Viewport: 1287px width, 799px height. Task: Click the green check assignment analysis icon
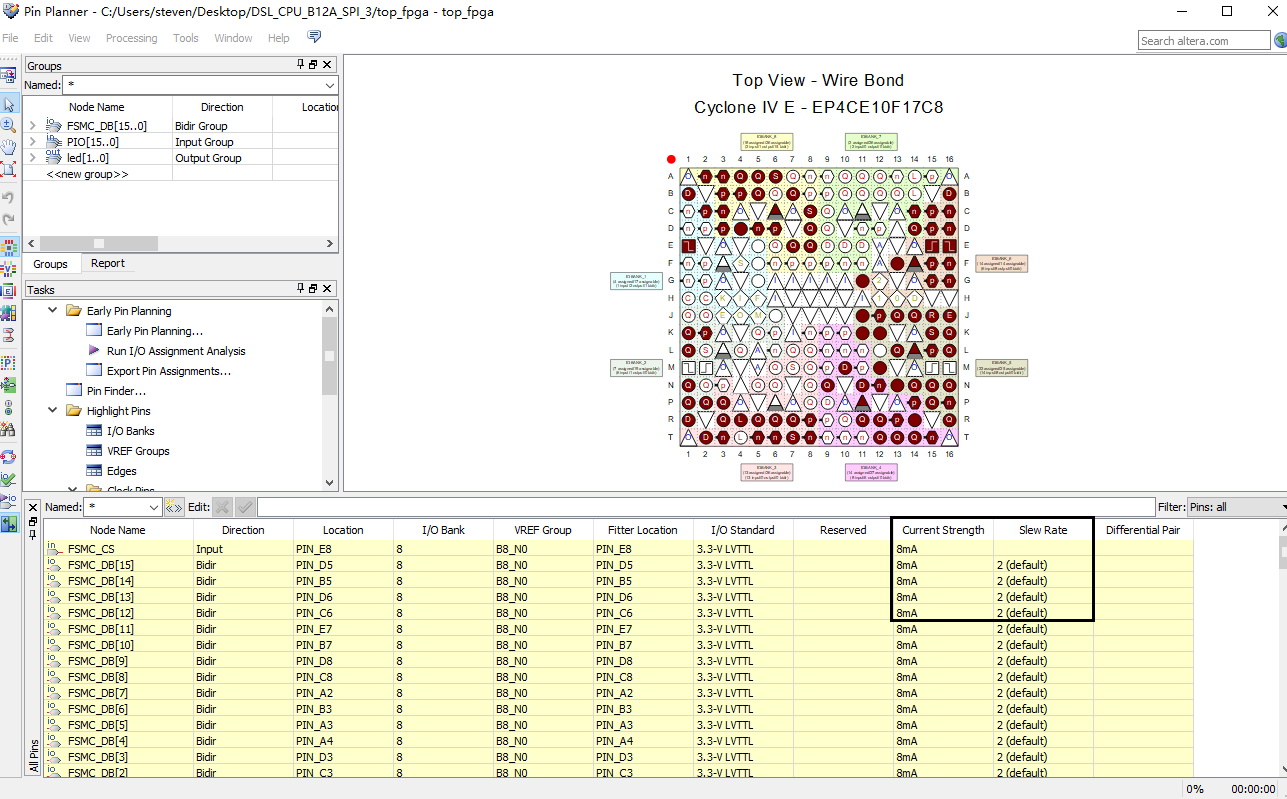(x=10, y=476)
